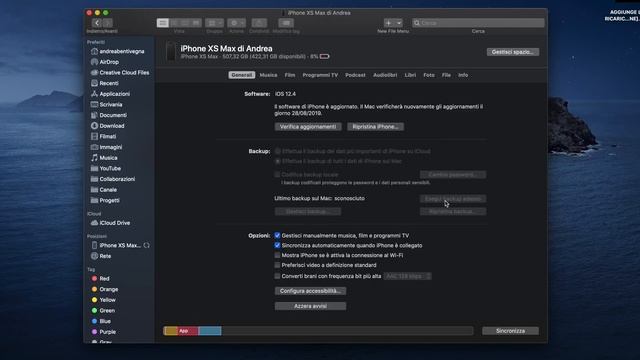Open the Gruppo grouping dropdown in the toolbar
The width and height of the screenshot is (640, 360).
[214, 23]
